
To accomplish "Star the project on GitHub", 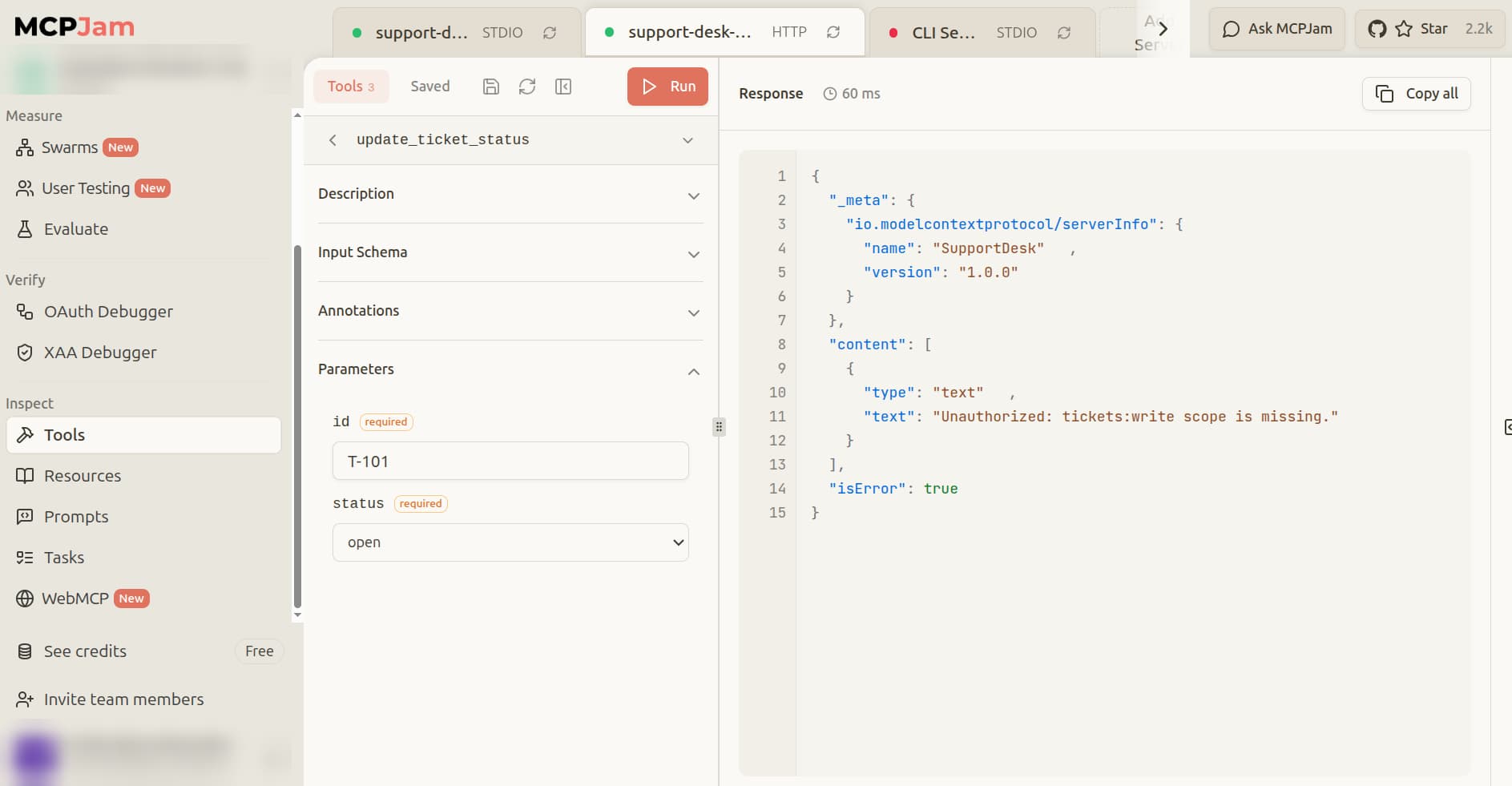I will click(1429, 29).
